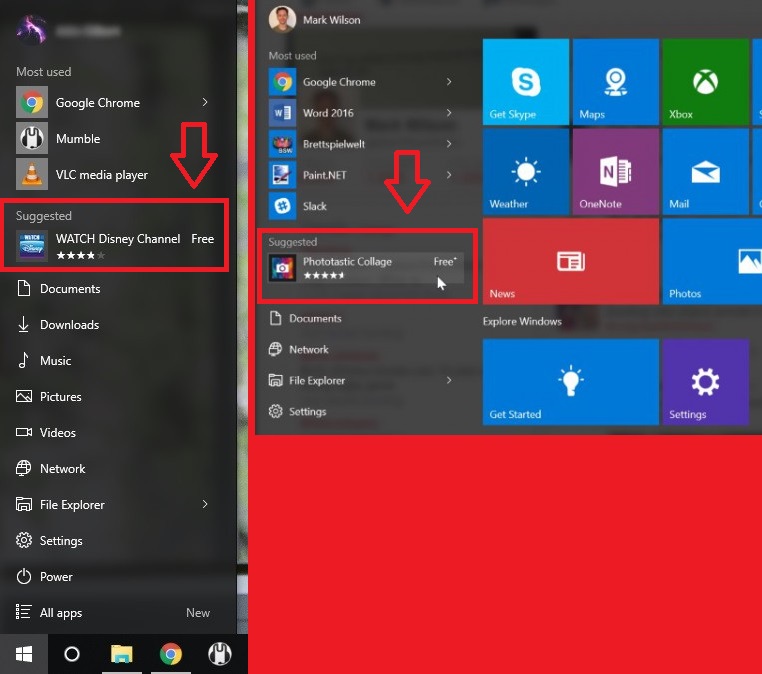
Task: Open the Xbox tile
Action: (x=706, y=82)
